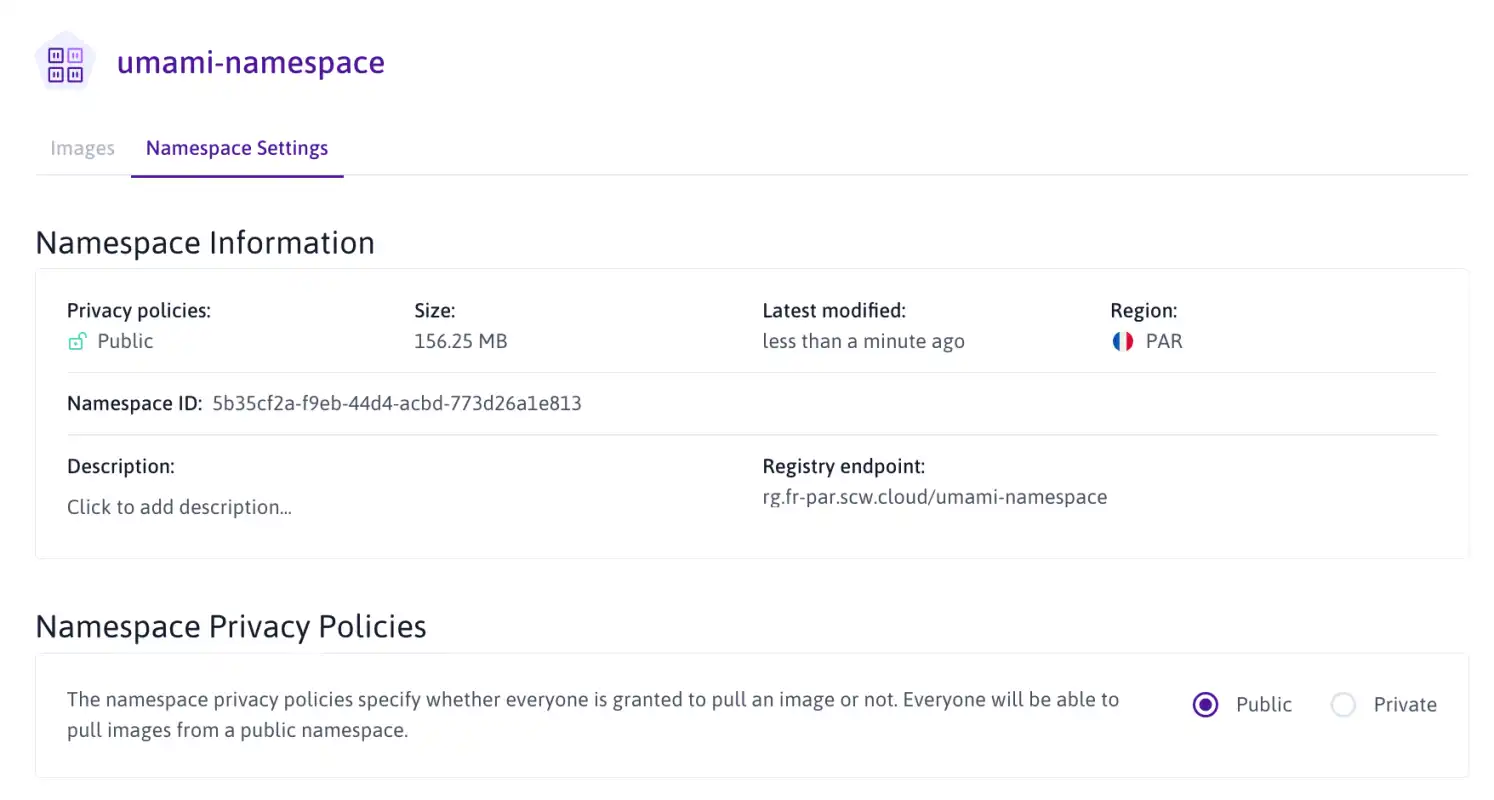Select the Private radio button
The height and width of the screenshot is (800, 1494).
[1343, 705]
